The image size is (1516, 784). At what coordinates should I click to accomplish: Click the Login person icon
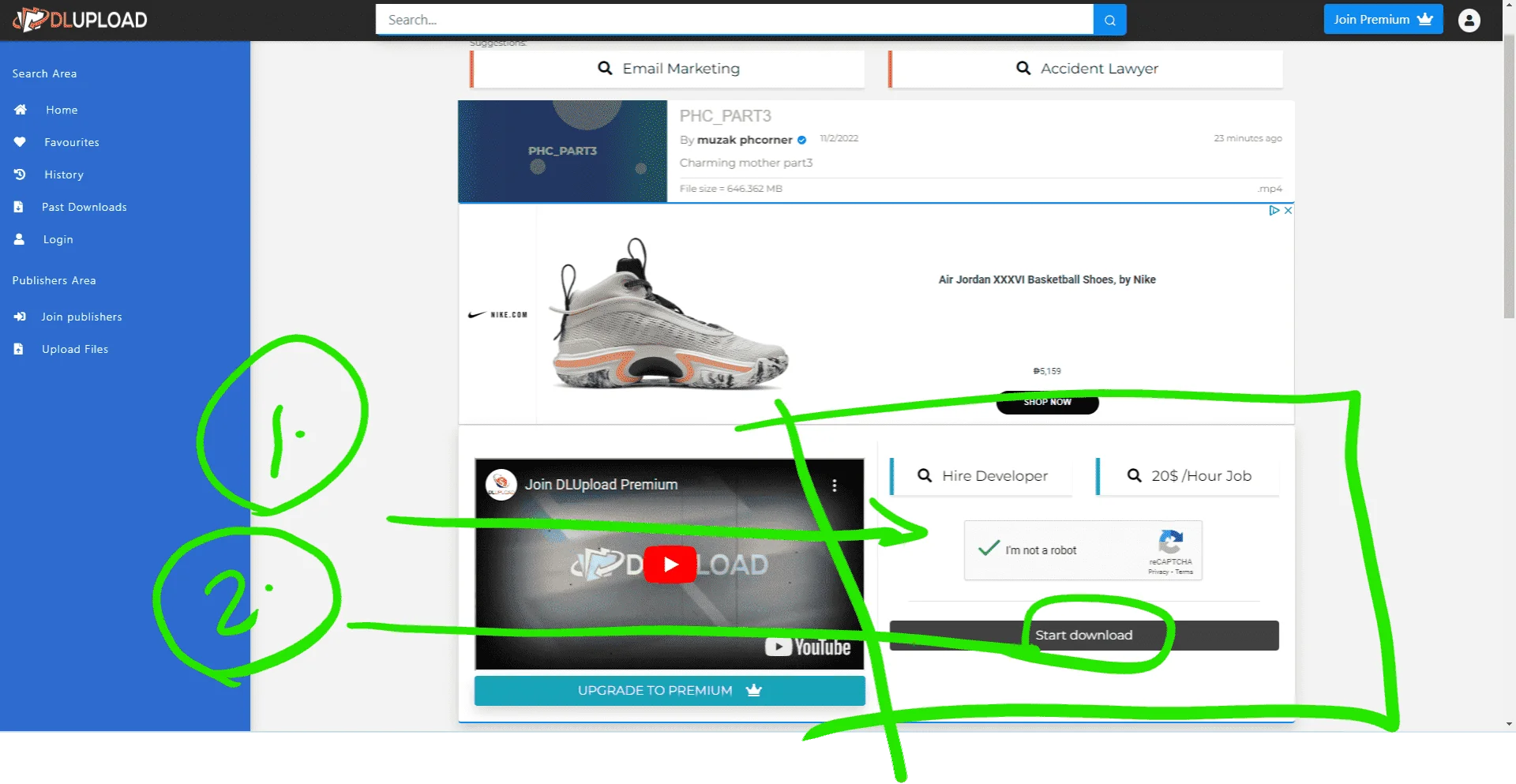(19, 239)
